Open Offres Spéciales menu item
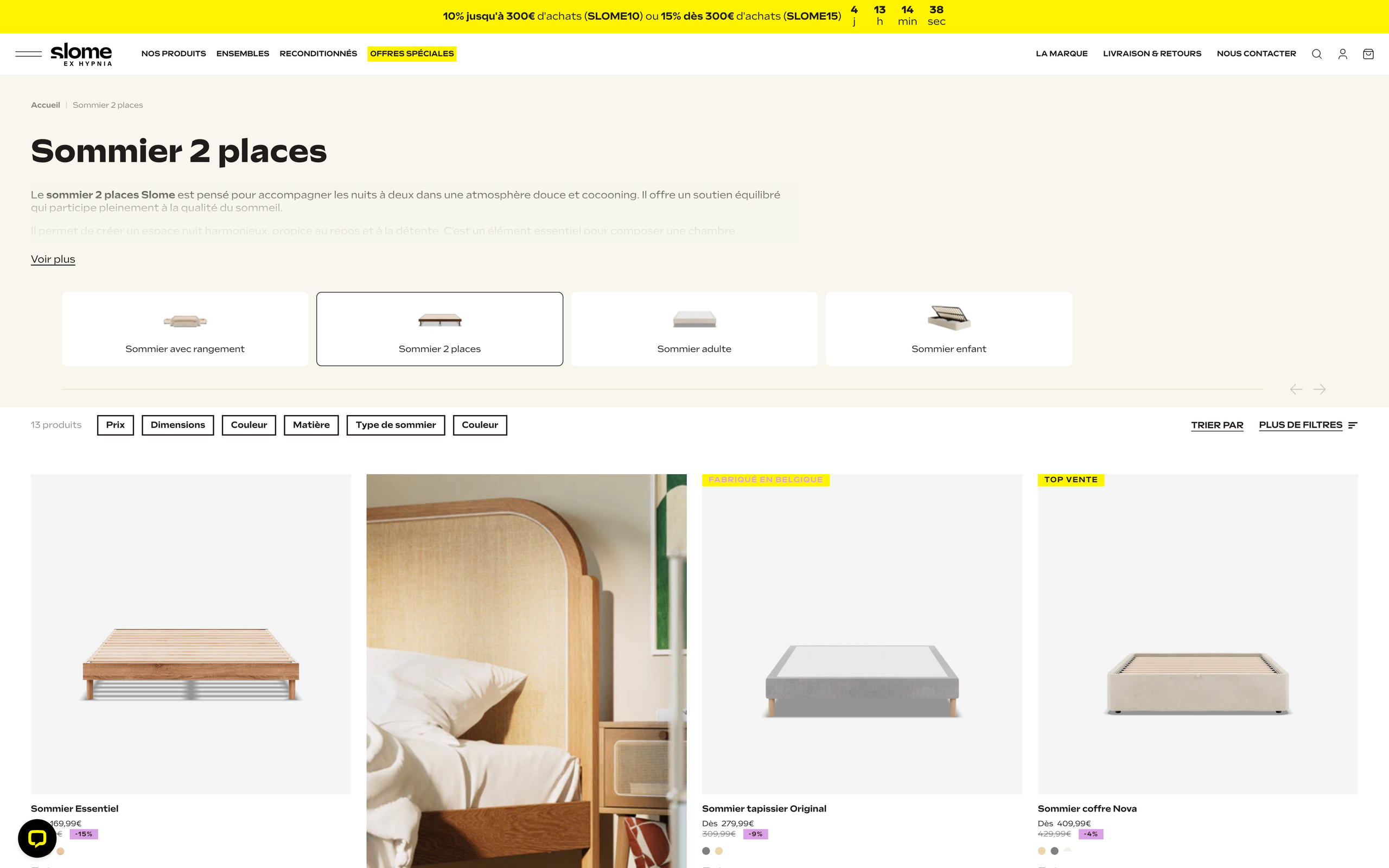The image size is (1389, 868). point(411,53)
